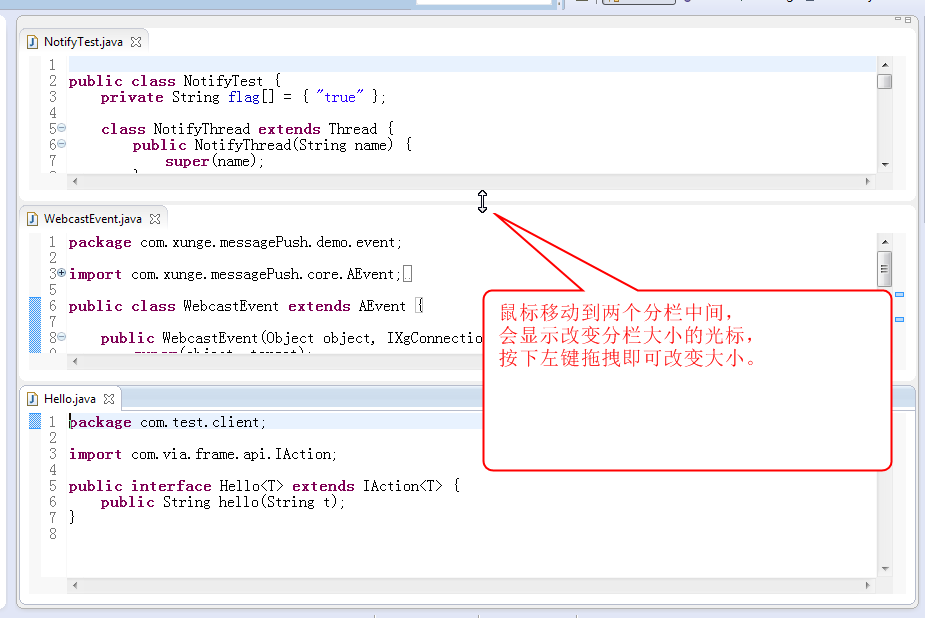
Task: Click the closing brace on line 7 of Hello.java
Action: pyautogui.click(x=72, y=517)
